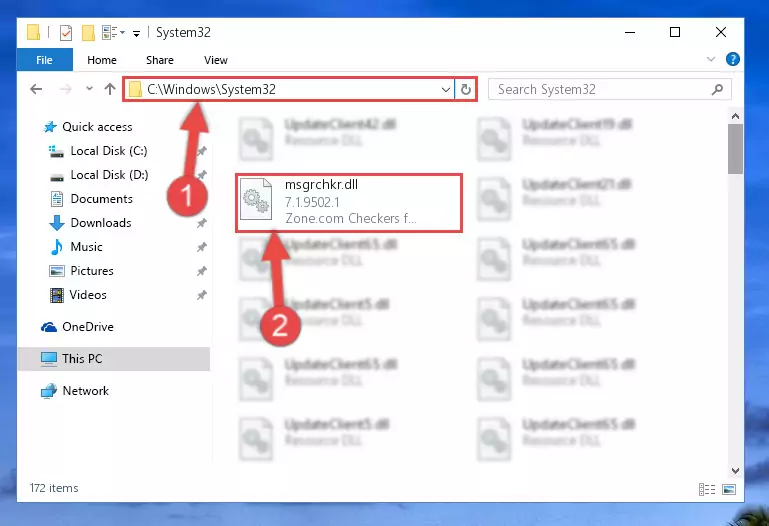
Task: Expand the ribbon with the chevron
Action: coord(711,59)
